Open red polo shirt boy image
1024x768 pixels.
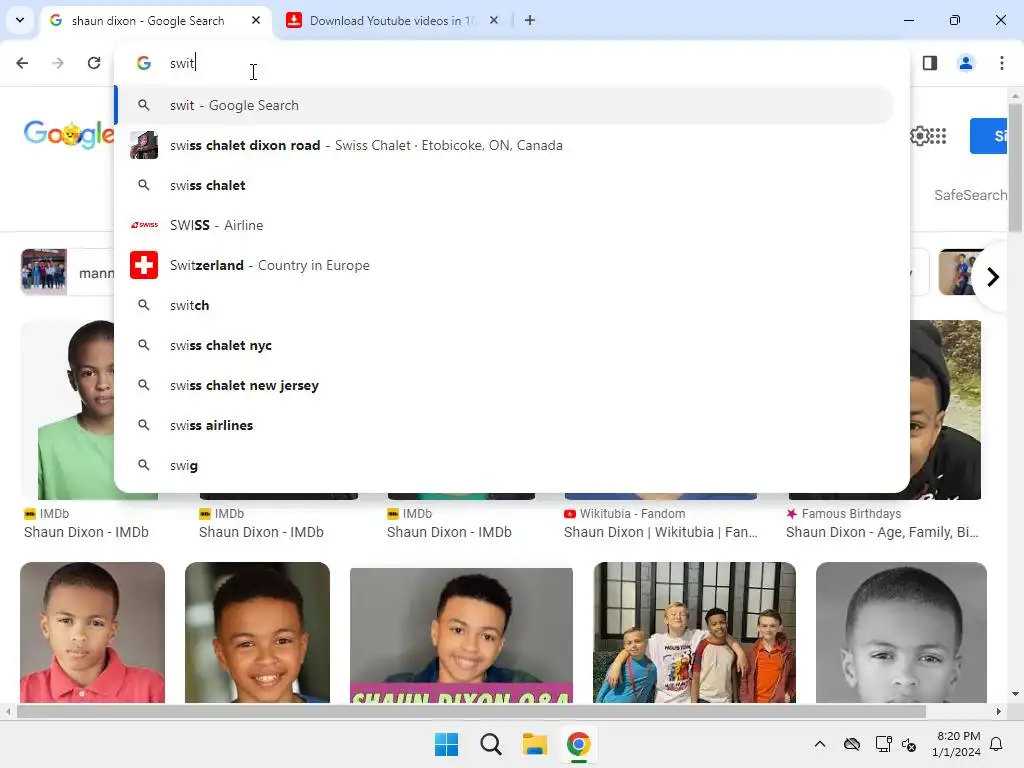tap(93, 632)
